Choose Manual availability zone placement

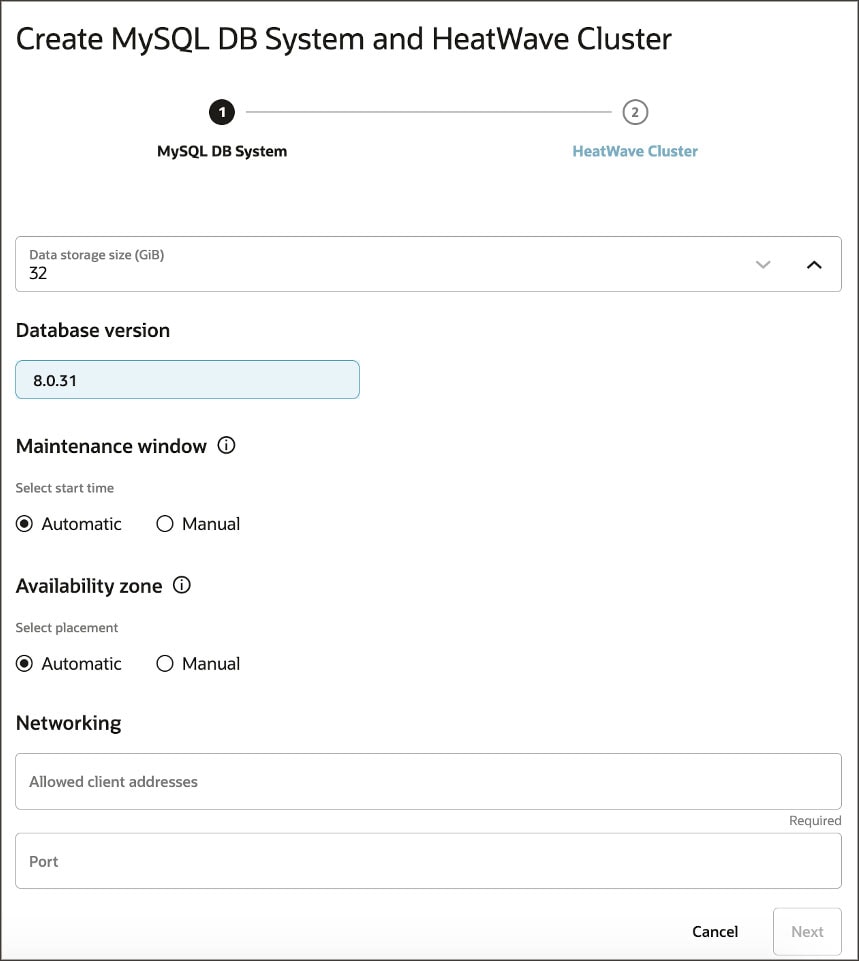pyautogui.click(x=164, y=663)
